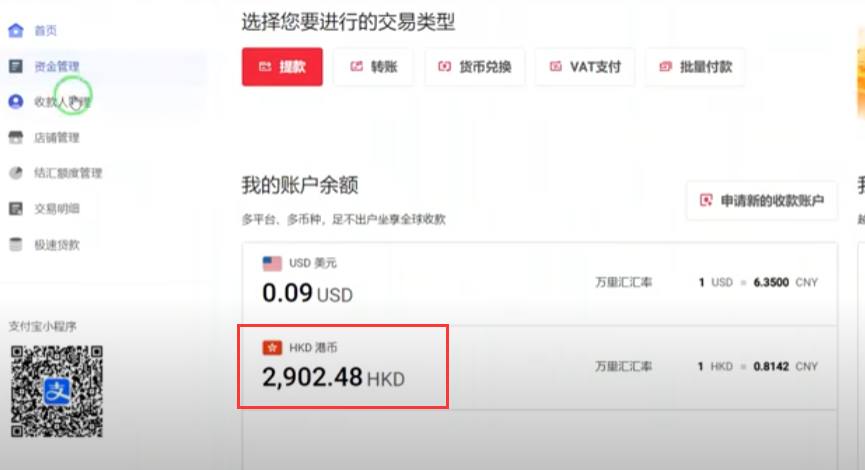Screen dimensions: 865x470
Task: Click the 首页 label in the sidebar
Action: (45, 30)
